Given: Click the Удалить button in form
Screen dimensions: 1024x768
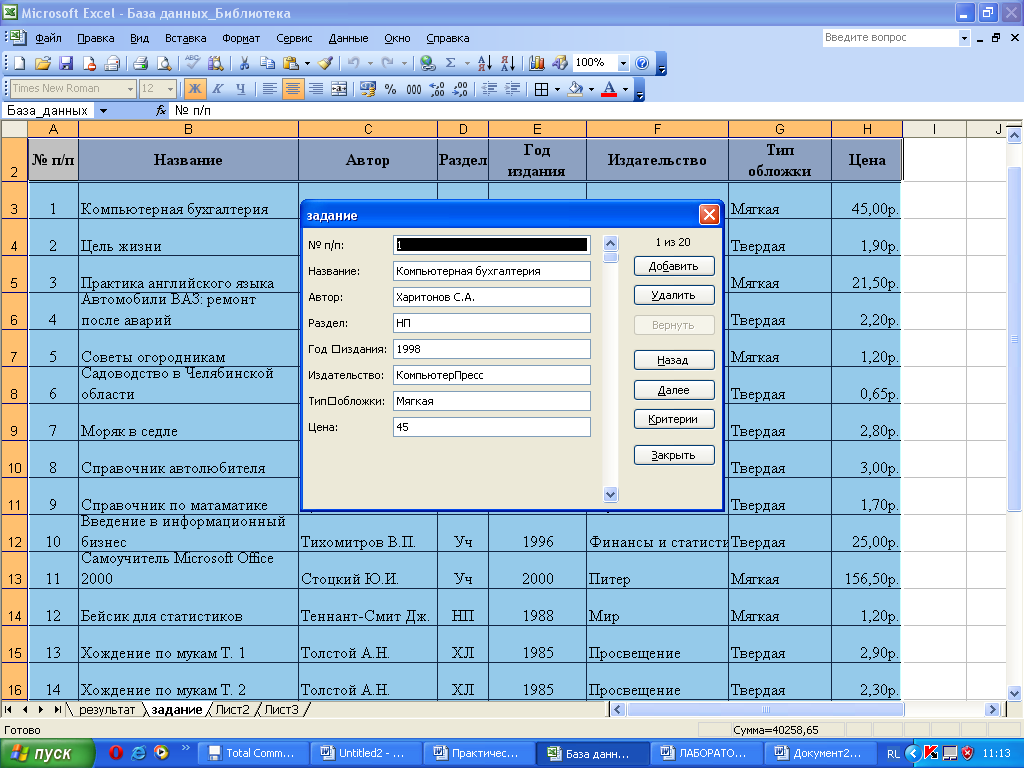Looking at the screenshot, I should [x=674, y=295].
